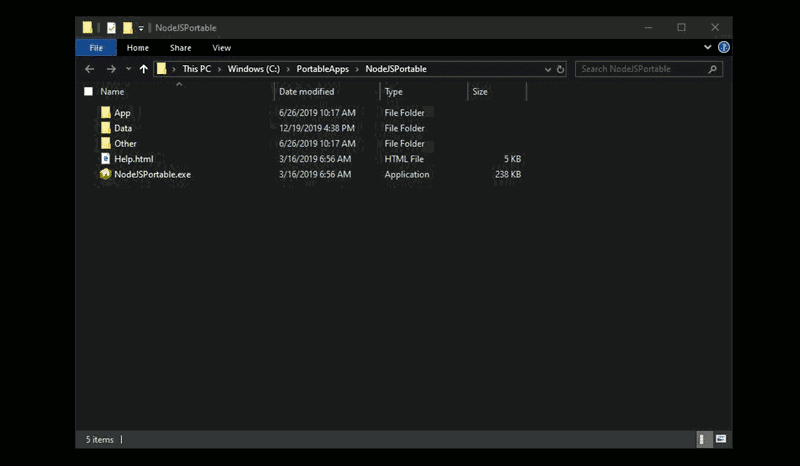This screenshot has width=800, height=466.
Task: Click the 5 items status text
Action: [x=99, y=439]
